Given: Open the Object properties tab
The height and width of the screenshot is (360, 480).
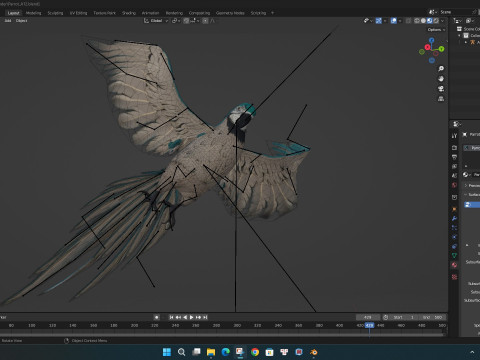Looking at the screenshot, I should point(454,209).
